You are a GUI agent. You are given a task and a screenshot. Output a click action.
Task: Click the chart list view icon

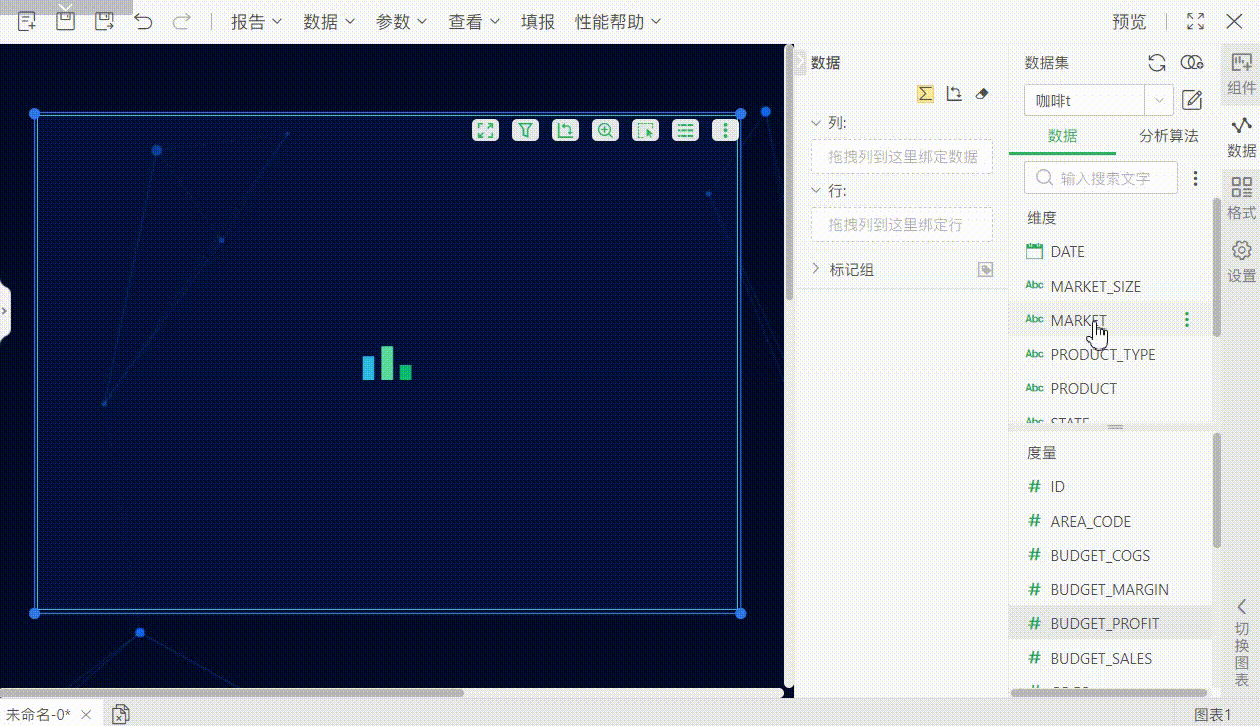[685, 130]
